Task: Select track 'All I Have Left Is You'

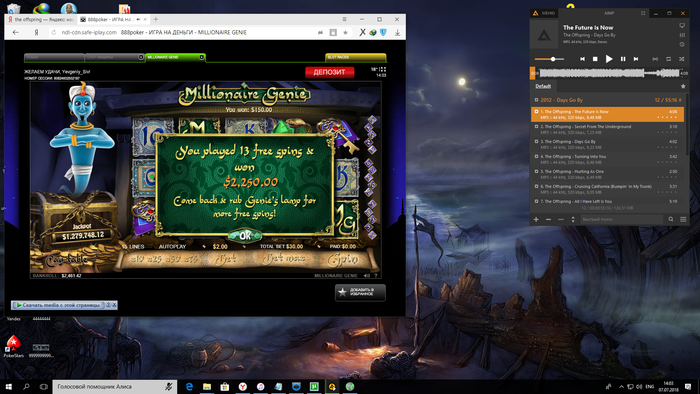Action: [607, 202]
